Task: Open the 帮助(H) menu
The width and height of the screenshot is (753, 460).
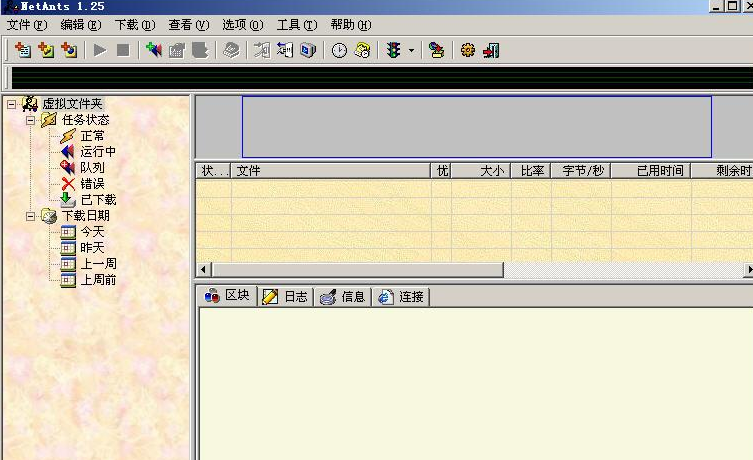Action: [351, 25]
